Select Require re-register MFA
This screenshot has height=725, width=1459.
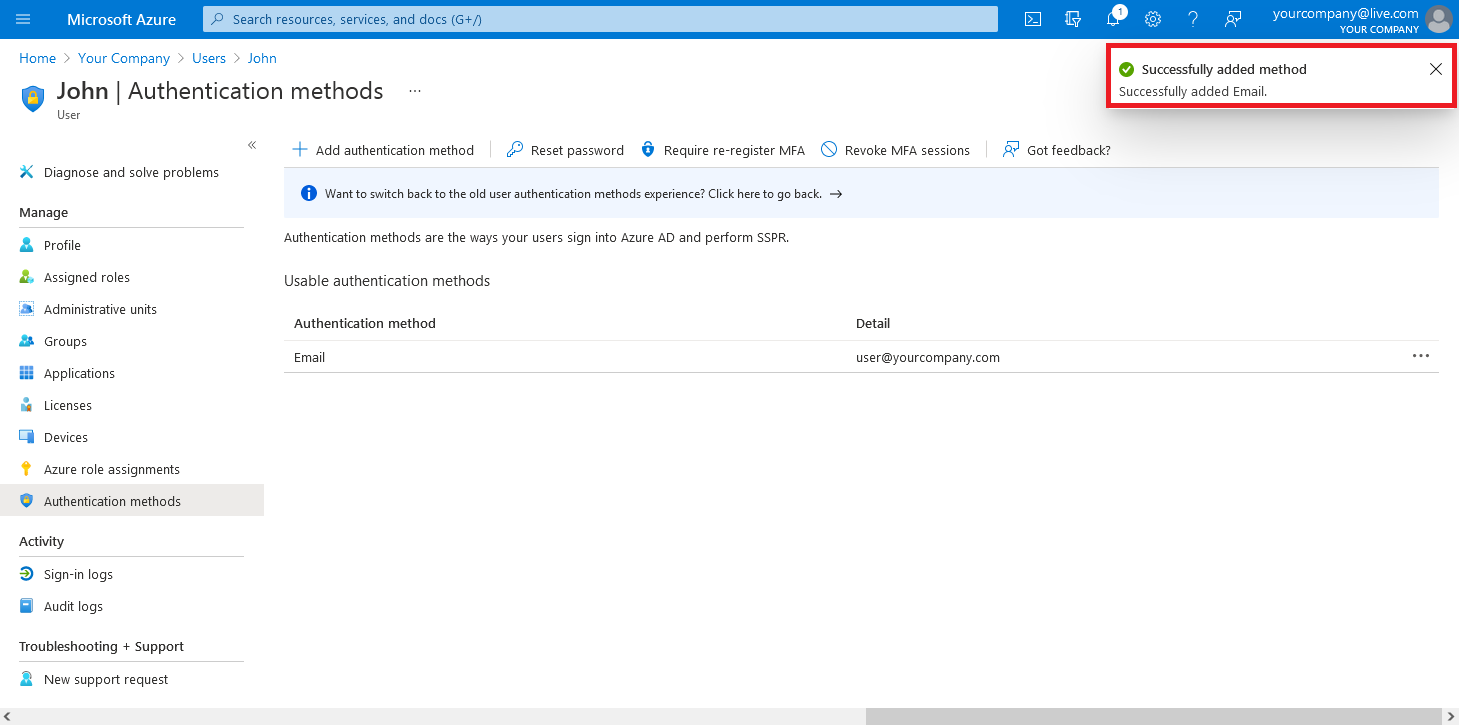click(x=722, y=149)
